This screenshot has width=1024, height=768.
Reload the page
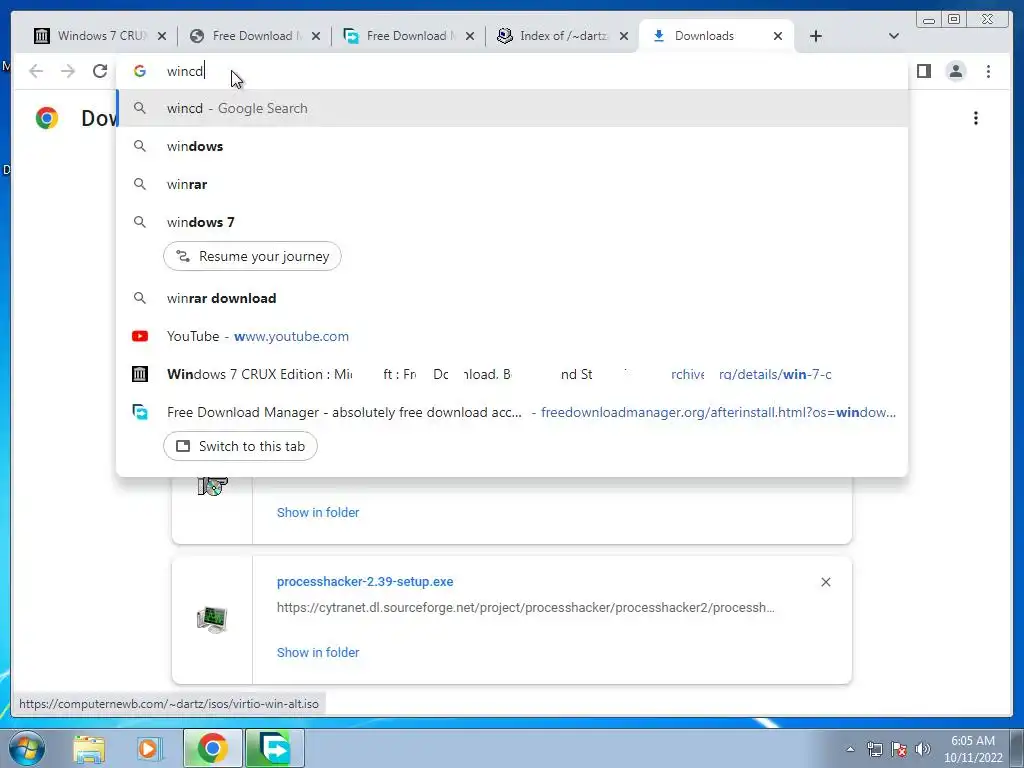(100, 71)
